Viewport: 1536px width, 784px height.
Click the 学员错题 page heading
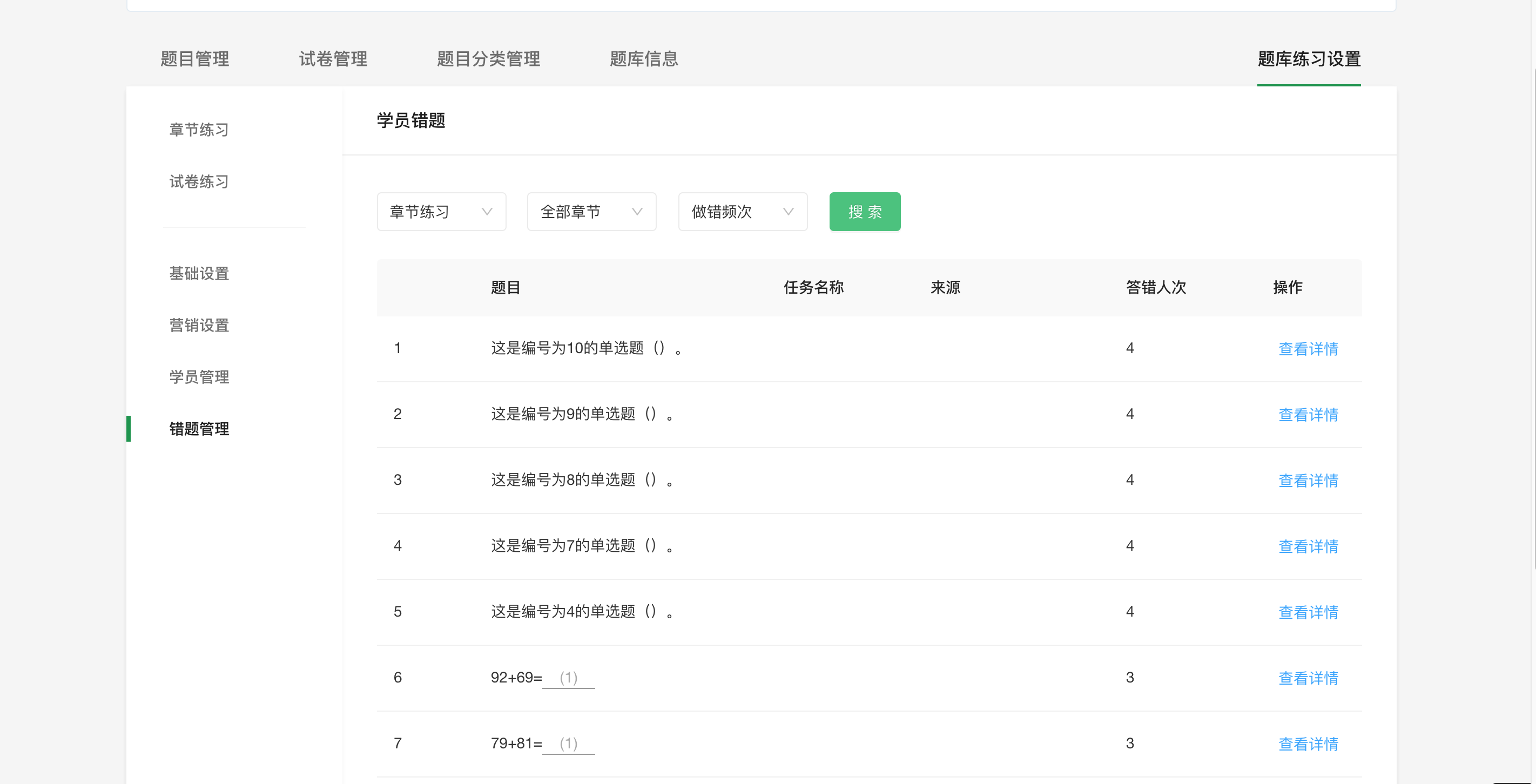(411, 120)
